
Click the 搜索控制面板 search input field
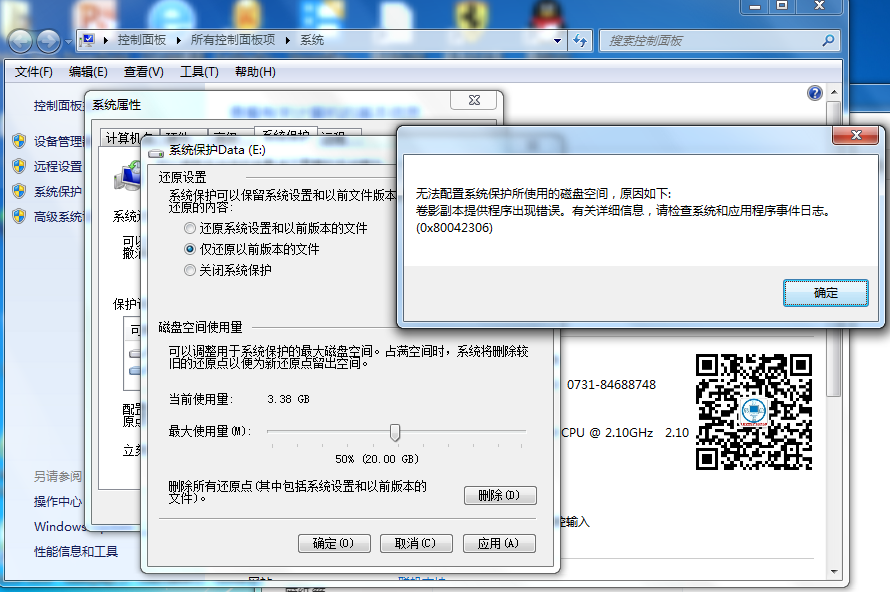[710, 41]
